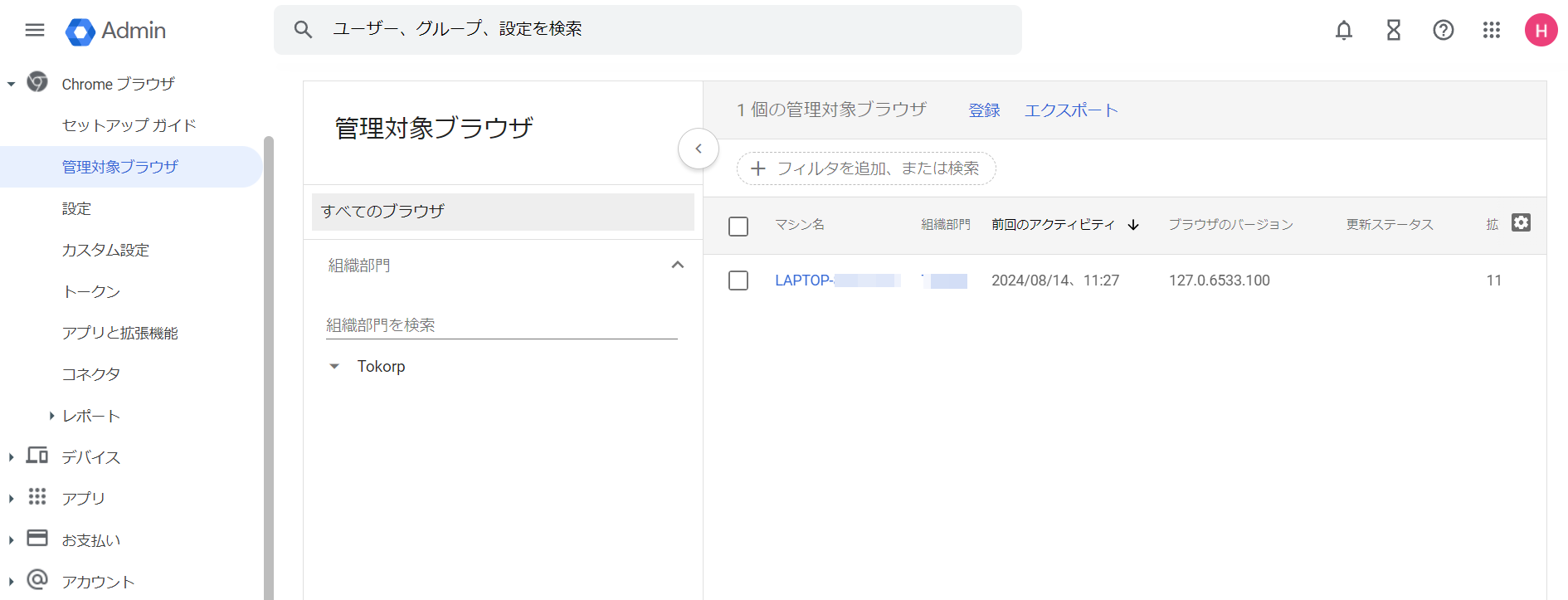Click the left sidebar vertical scrollbar
Screen dimensions: 1568x600
(268, 365)
